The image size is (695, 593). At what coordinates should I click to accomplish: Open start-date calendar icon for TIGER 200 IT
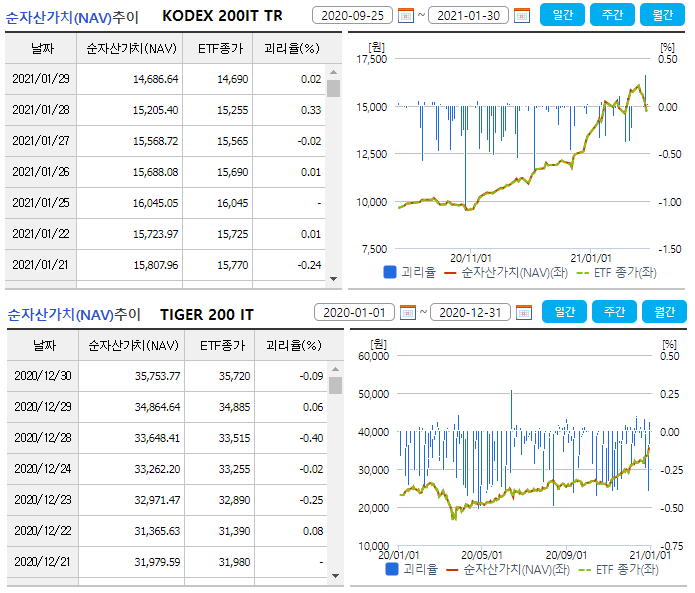(x=407, y=313)
